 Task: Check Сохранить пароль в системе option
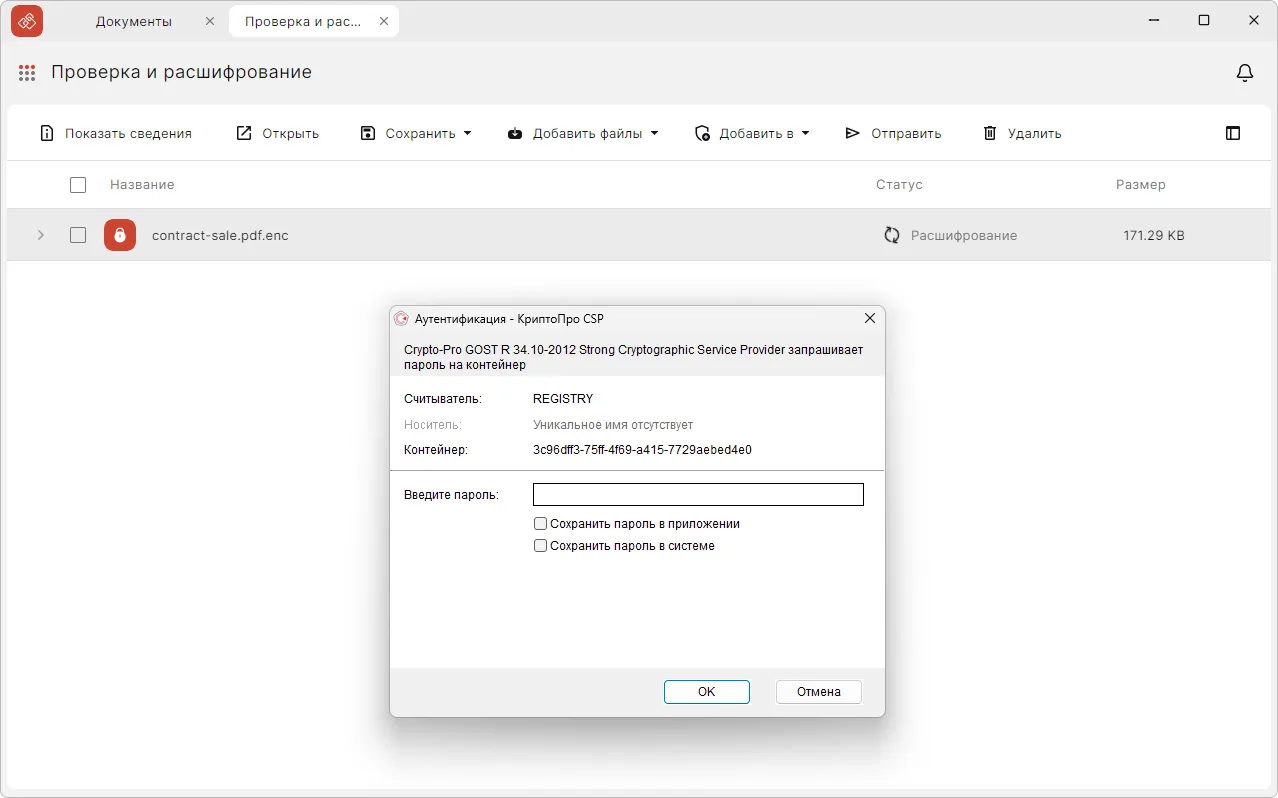(541, 546)
